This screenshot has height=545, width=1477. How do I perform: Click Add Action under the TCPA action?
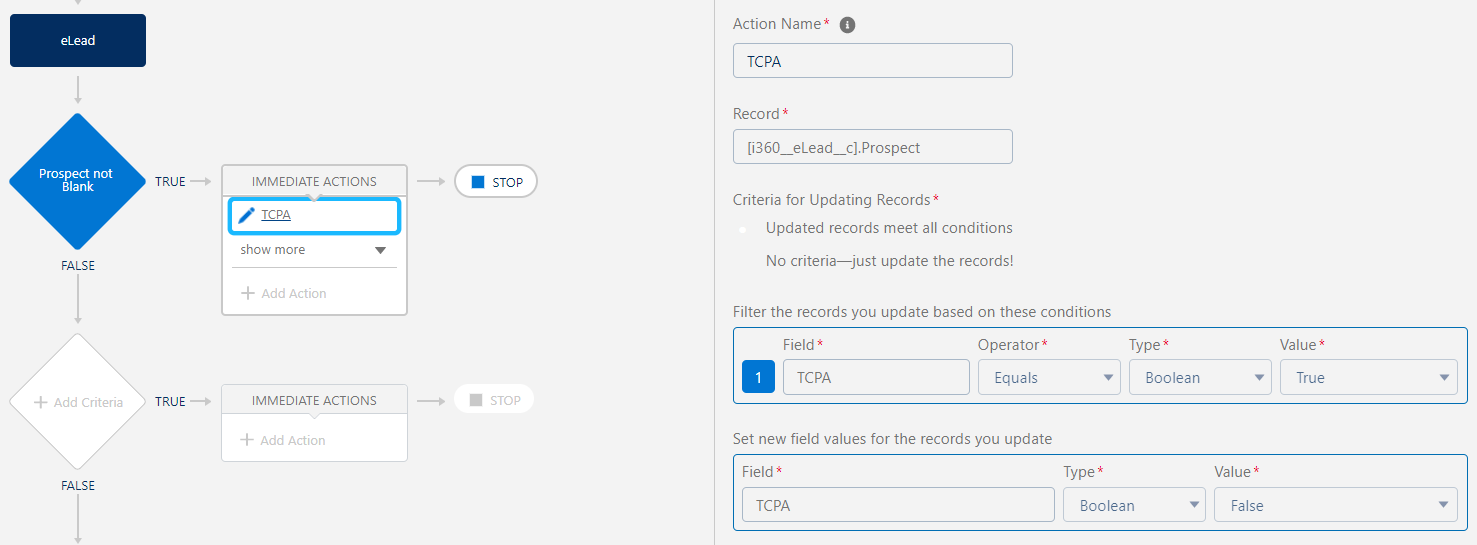click(x=284, y=293)
